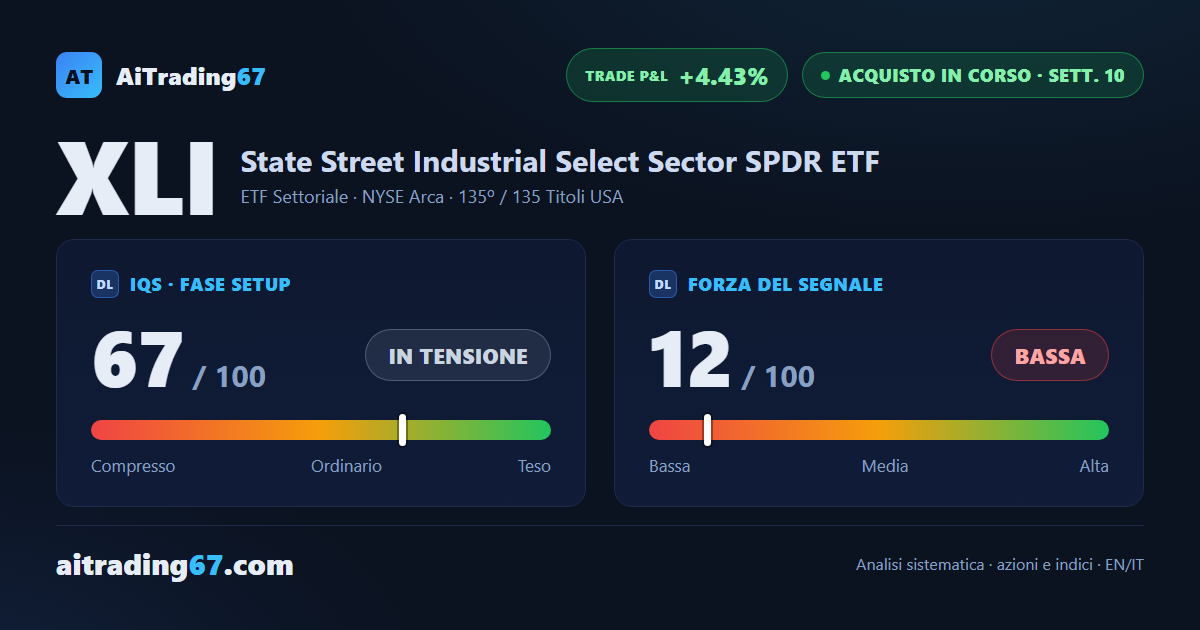Click the signal strength slider handle
1200x630 pixels.
pyautogui.click(x=707, y=430)
